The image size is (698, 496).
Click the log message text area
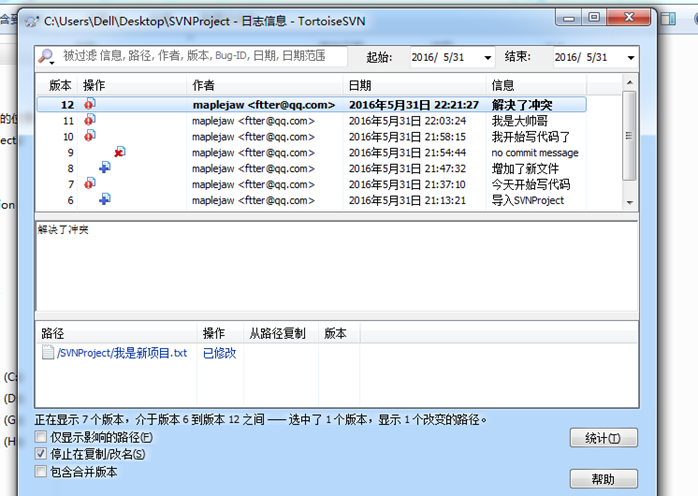click(337, 266)
